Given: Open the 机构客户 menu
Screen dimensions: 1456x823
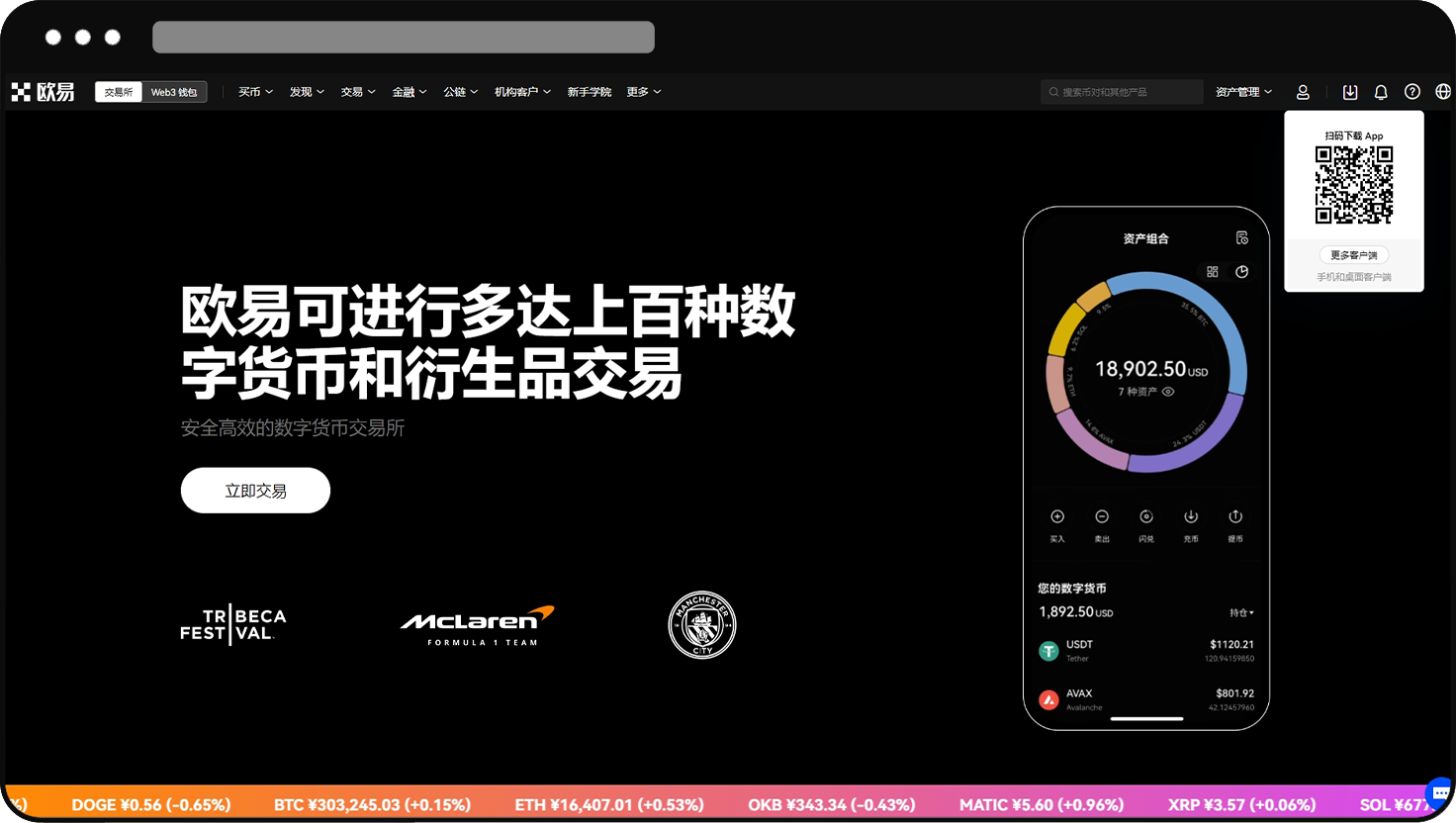Looking at the screenshot, I should click(522, 92).
